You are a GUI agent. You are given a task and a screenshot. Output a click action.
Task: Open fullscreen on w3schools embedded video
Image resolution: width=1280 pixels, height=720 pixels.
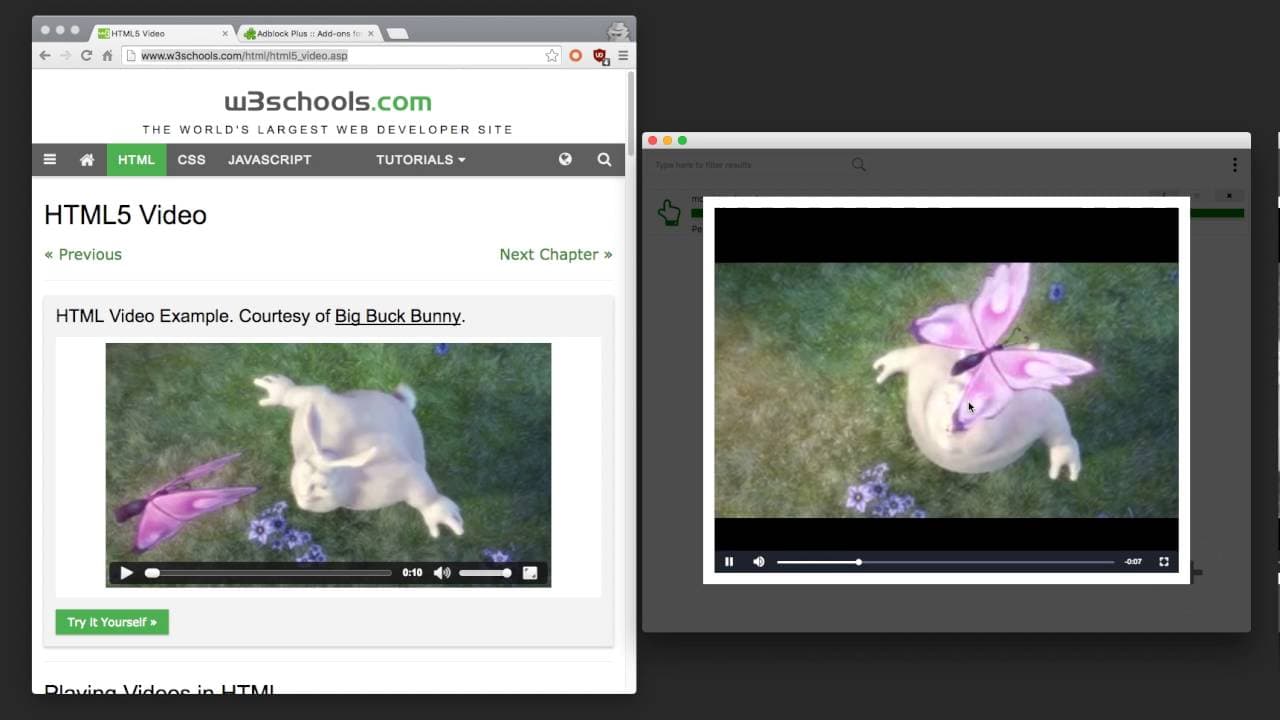(530, 573)
